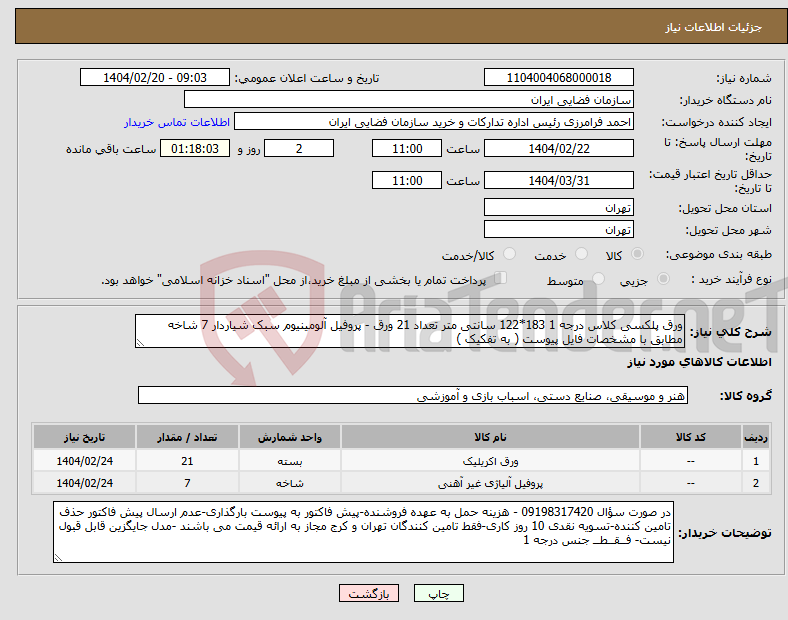Click the need date in ورق اکریلیک row
Viewport: 788px width, 620px height.
(84, 461)
